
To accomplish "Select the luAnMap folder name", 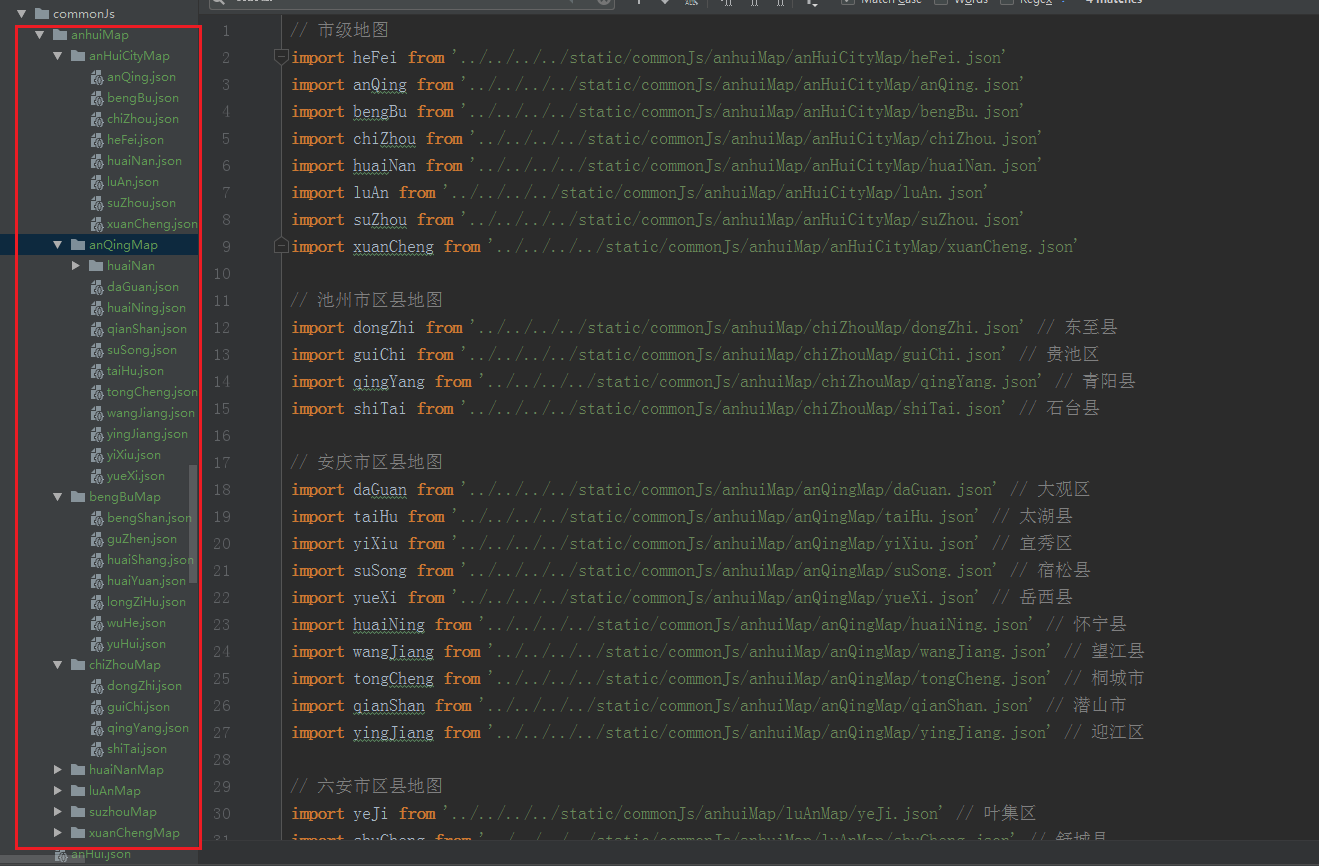I will [115, 791].
